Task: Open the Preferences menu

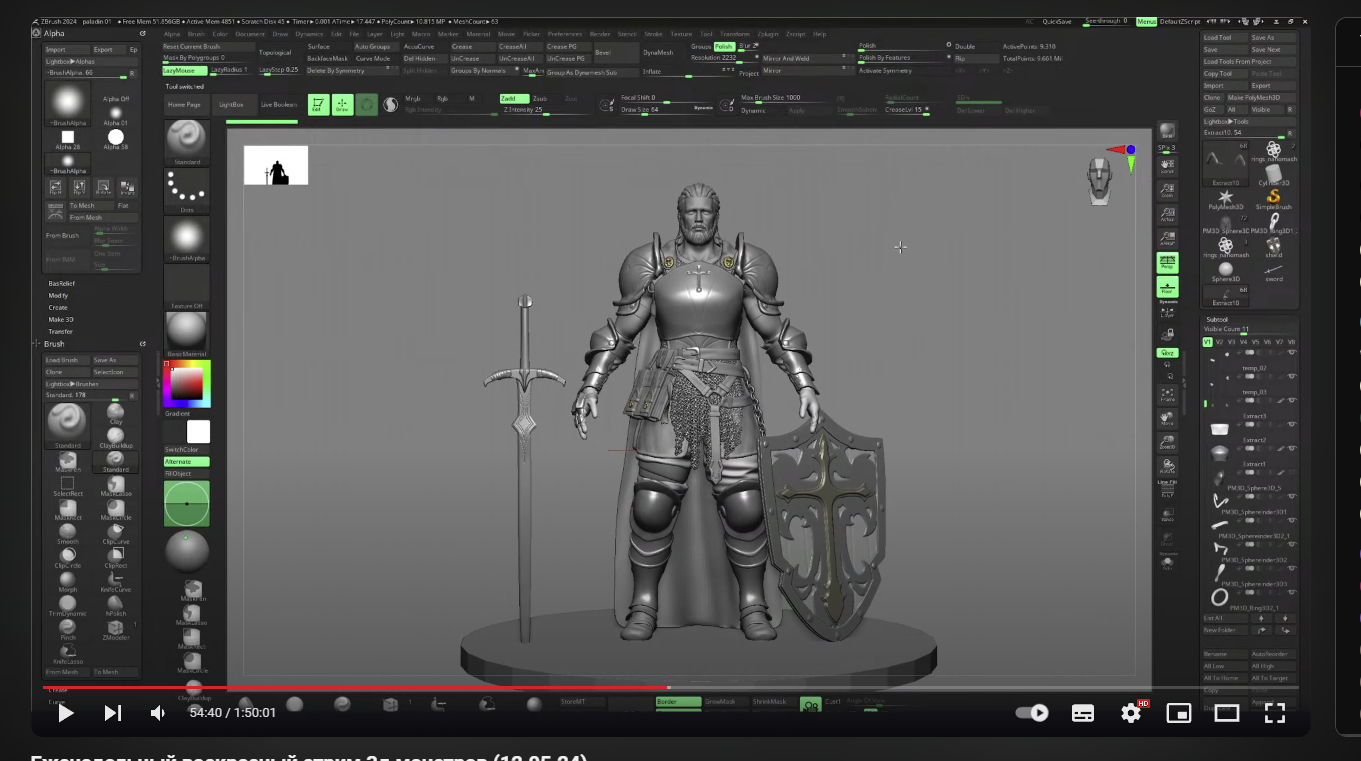Action: 565,34
